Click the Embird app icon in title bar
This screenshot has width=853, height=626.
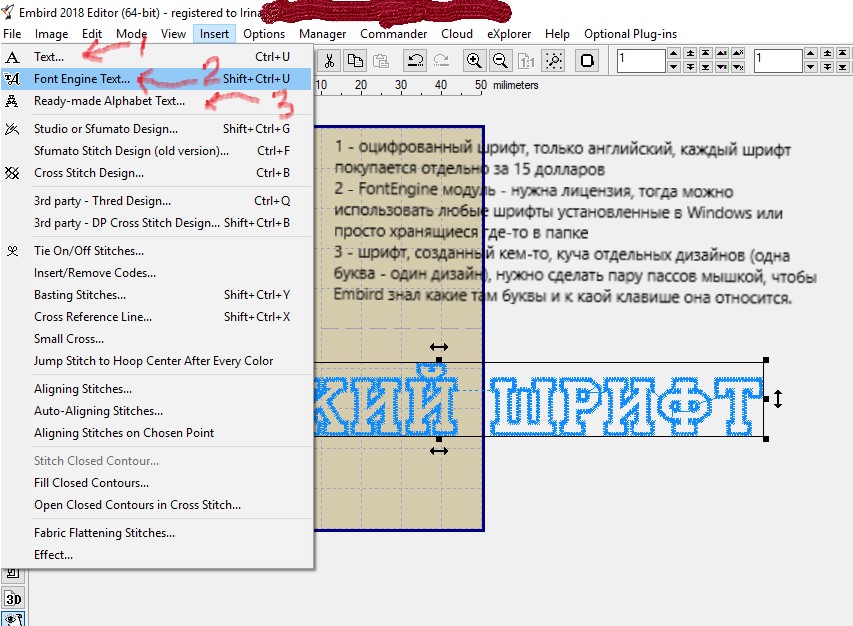pyautogui.click(x=8, y=11)
